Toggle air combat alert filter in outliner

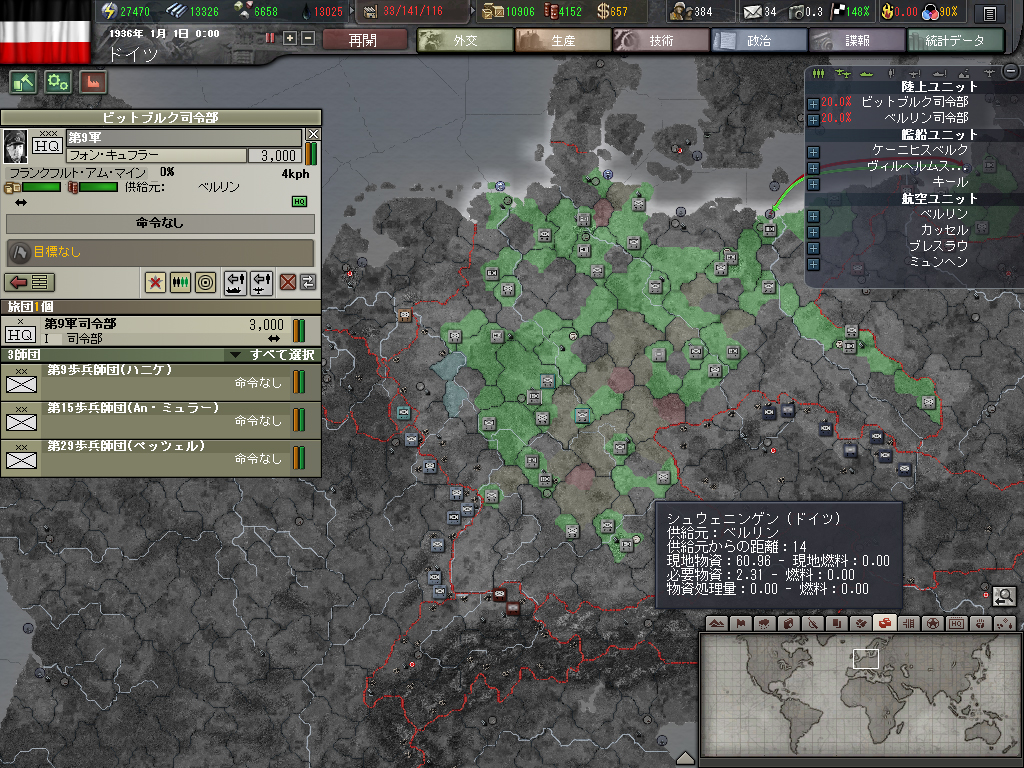pos(915,73)
